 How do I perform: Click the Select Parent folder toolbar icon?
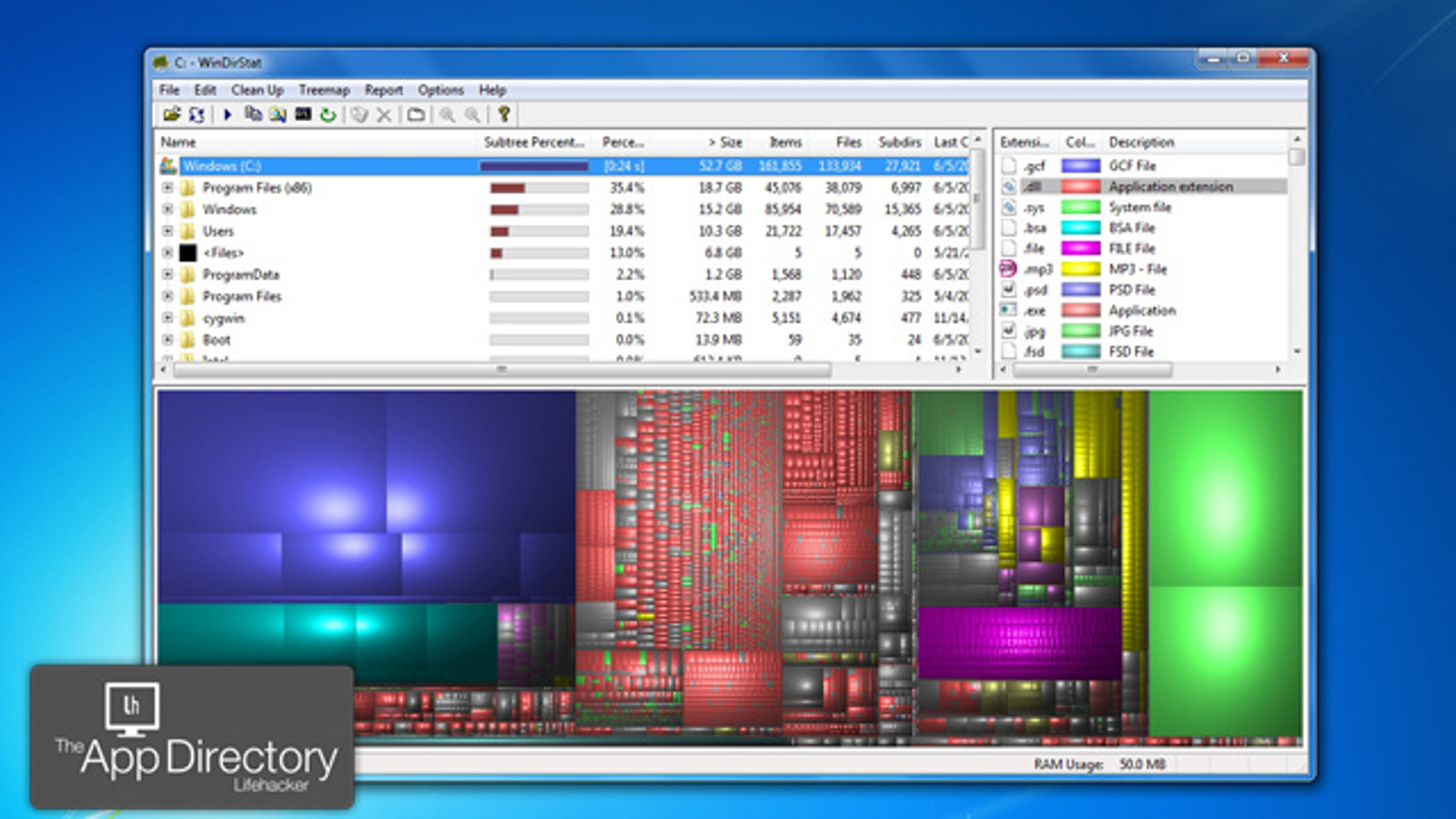tap(416, 115)
